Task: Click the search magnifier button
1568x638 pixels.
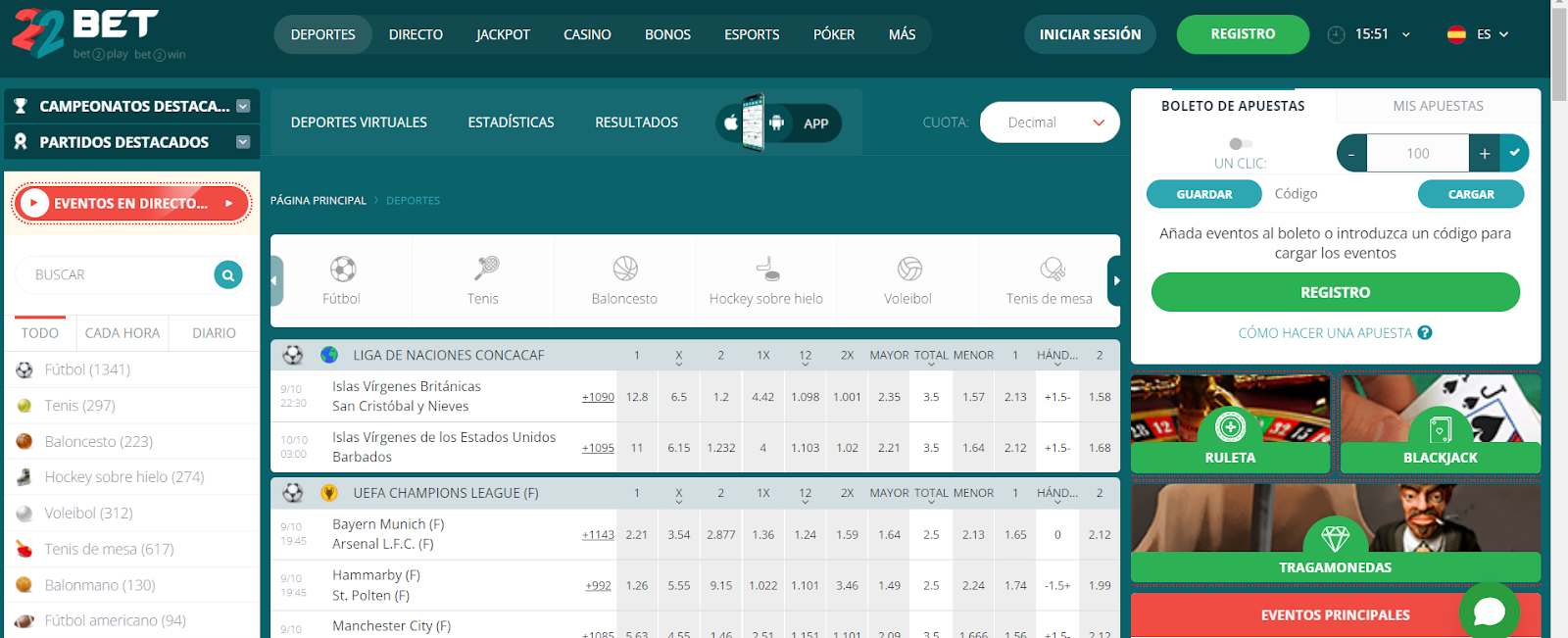Action: tap(228, 275)
